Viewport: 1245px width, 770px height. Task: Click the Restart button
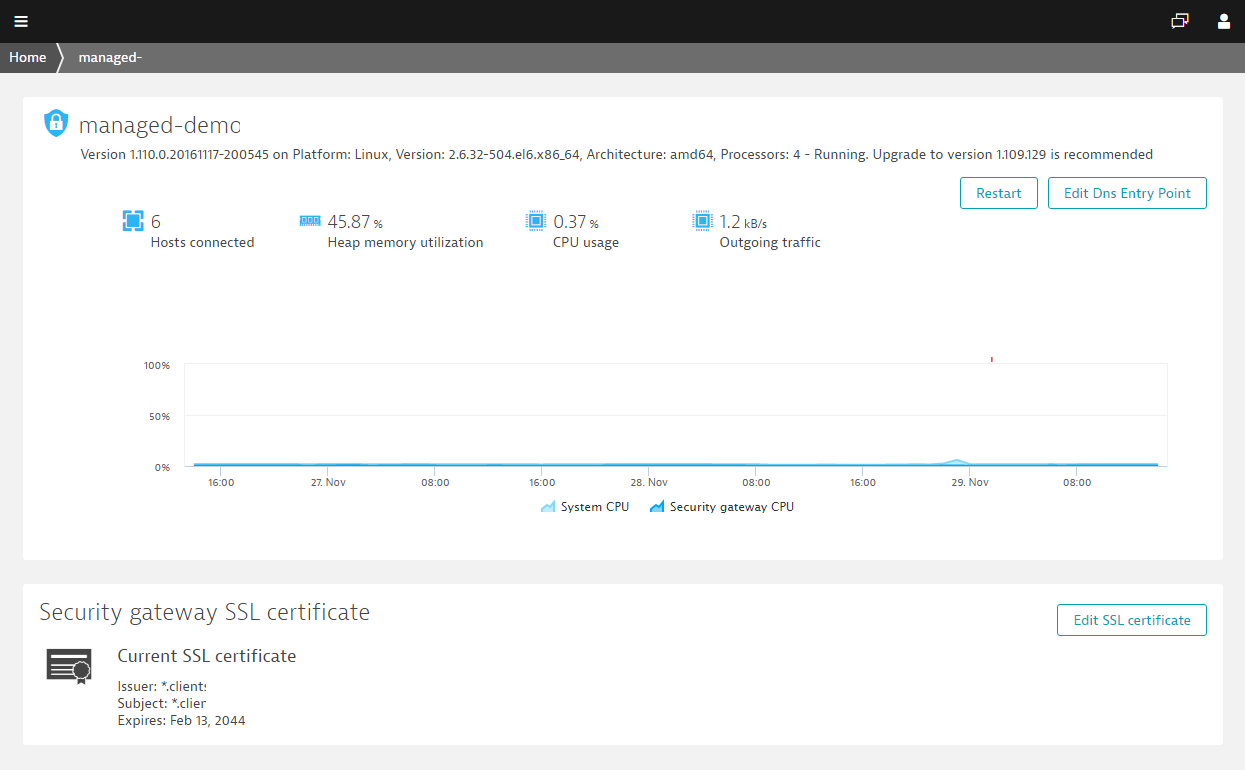(999, 193)
